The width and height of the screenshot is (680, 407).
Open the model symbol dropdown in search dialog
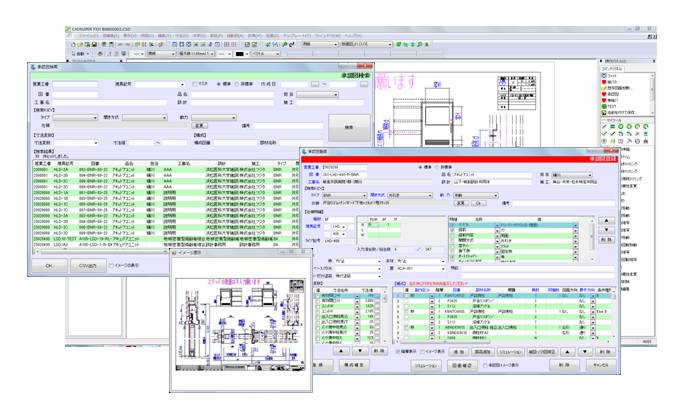click(159, 84)
